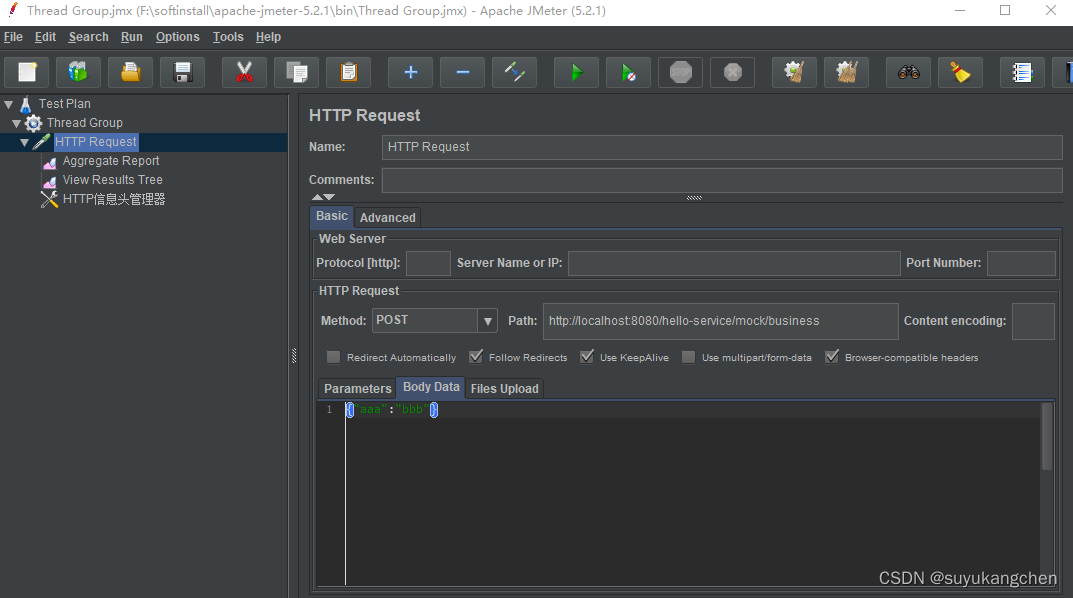Click the Server Name or IP field

pyautogui.click(x=734, y=263)
